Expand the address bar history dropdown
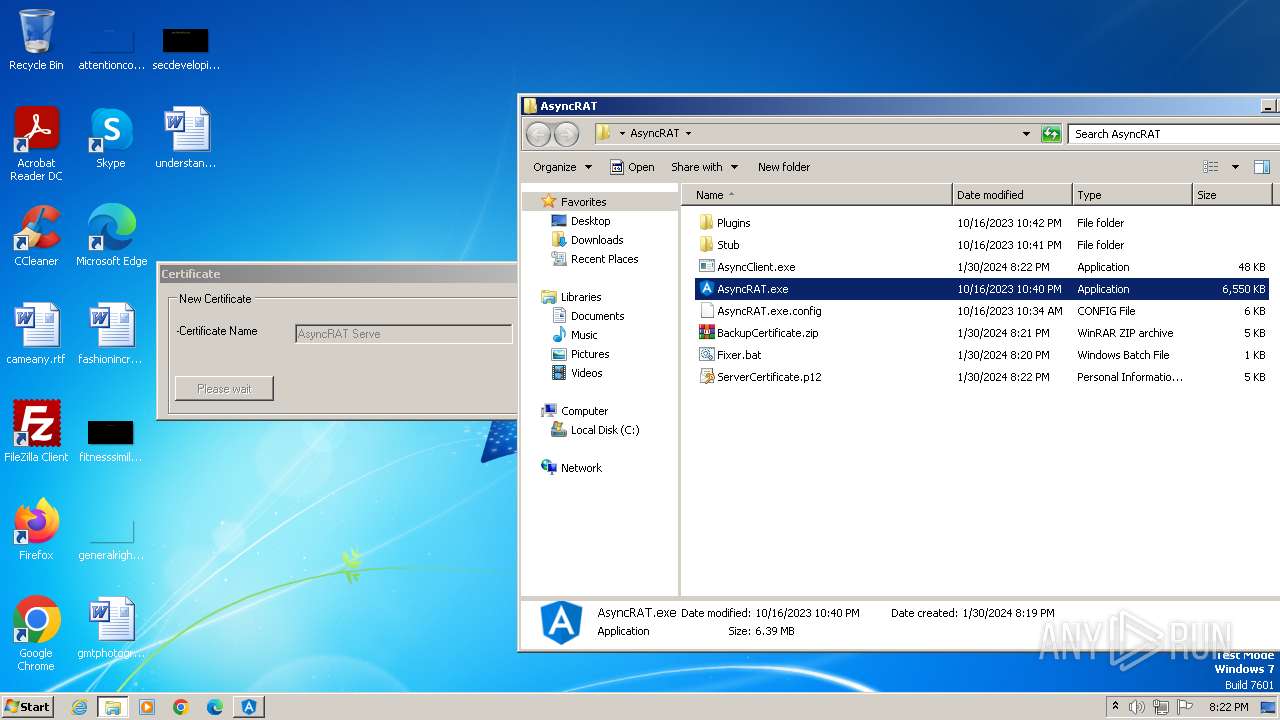This screenshot has width=1280, height=720. [1026, 134]
